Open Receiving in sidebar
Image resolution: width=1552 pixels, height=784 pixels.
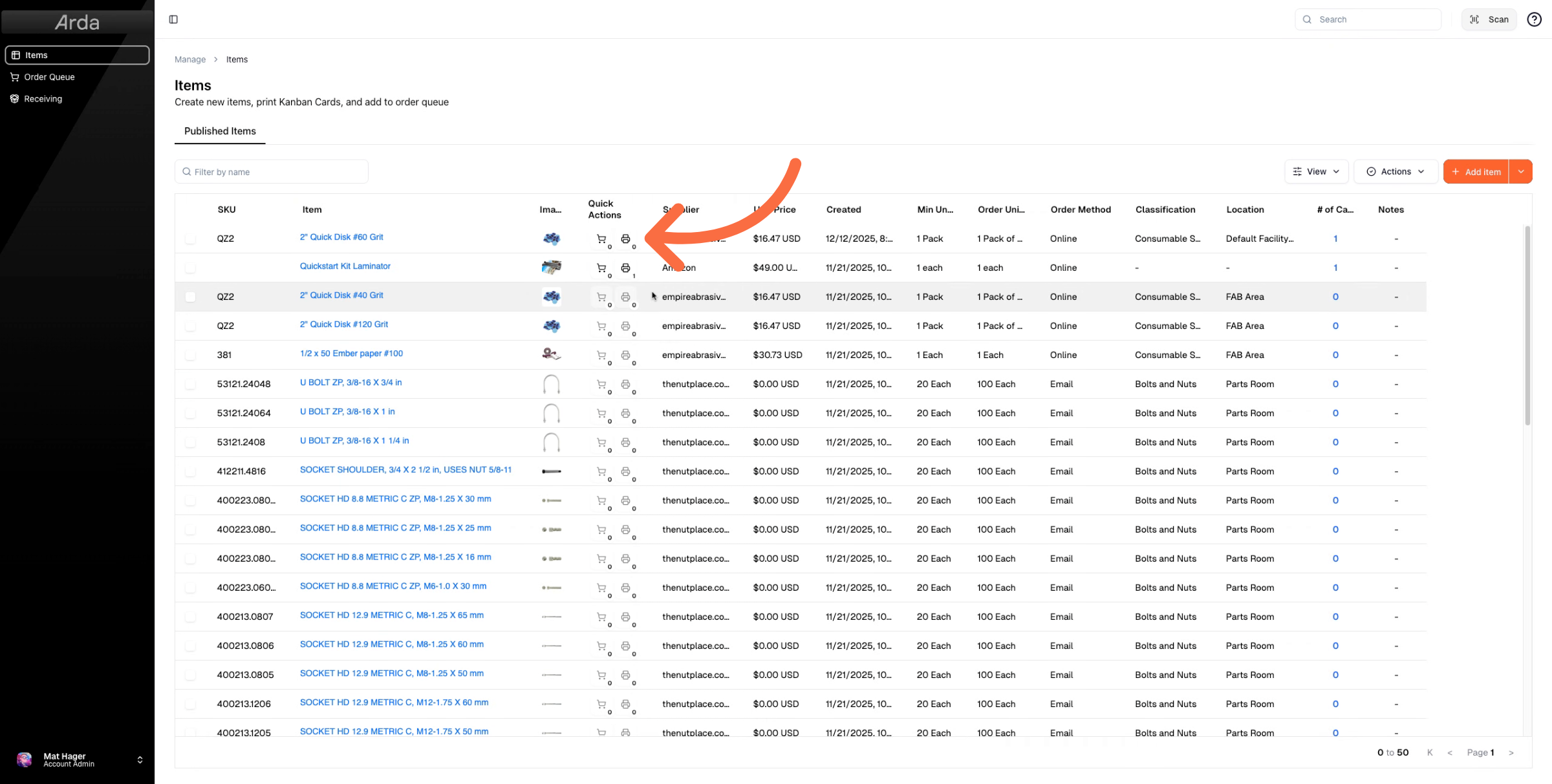click(x=77, y=99)
